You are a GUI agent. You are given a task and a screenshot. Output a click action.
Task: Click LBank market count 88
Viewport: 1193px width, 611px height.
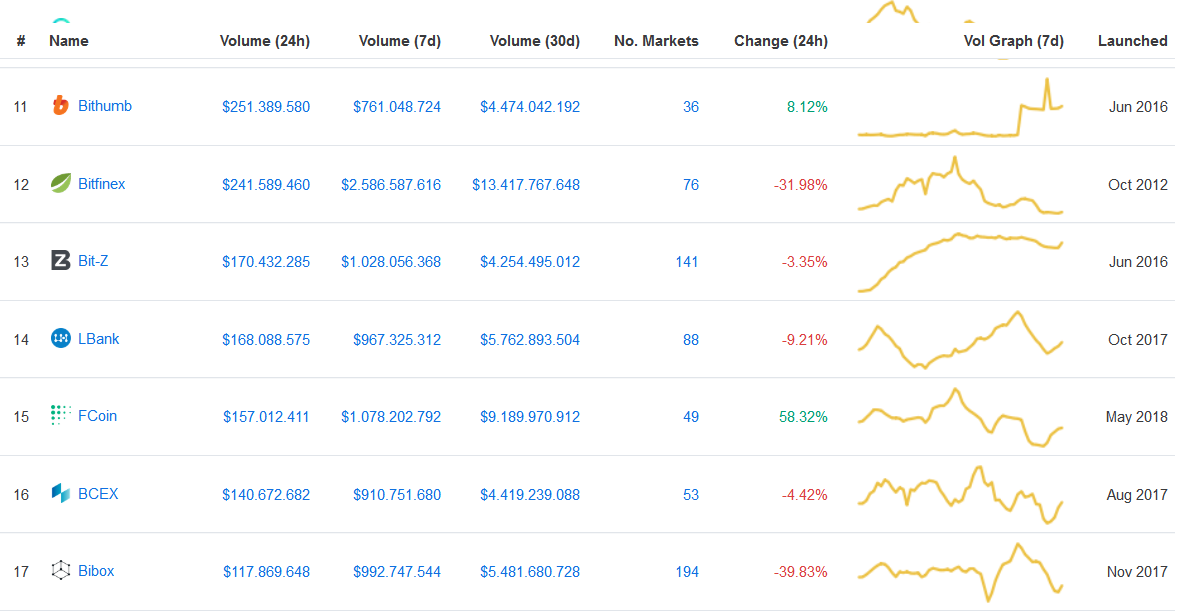691,340
